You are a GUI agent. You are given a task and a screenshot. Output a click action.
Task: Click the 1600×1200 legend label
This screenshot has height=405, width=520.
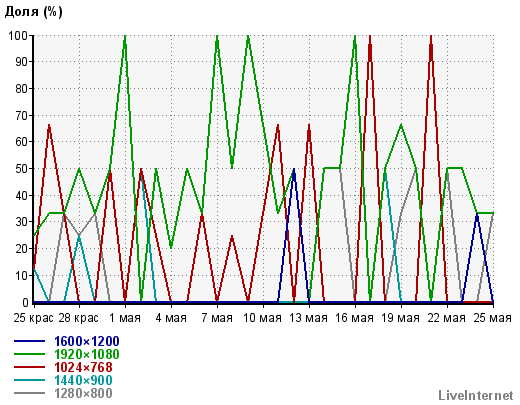point(87,341)
